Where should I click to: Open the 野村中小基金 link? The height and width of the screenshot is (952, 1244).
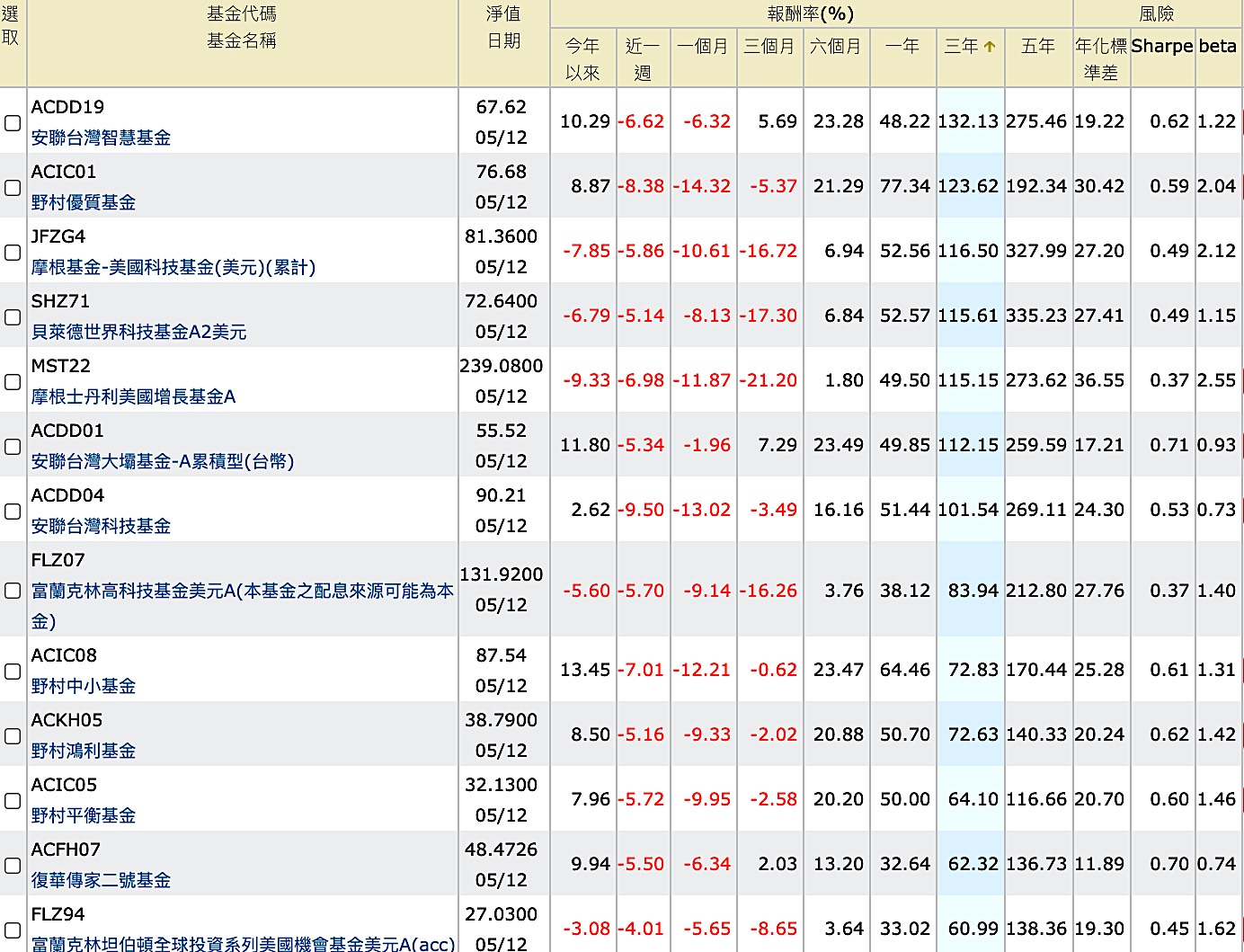(x=84, y=686)
